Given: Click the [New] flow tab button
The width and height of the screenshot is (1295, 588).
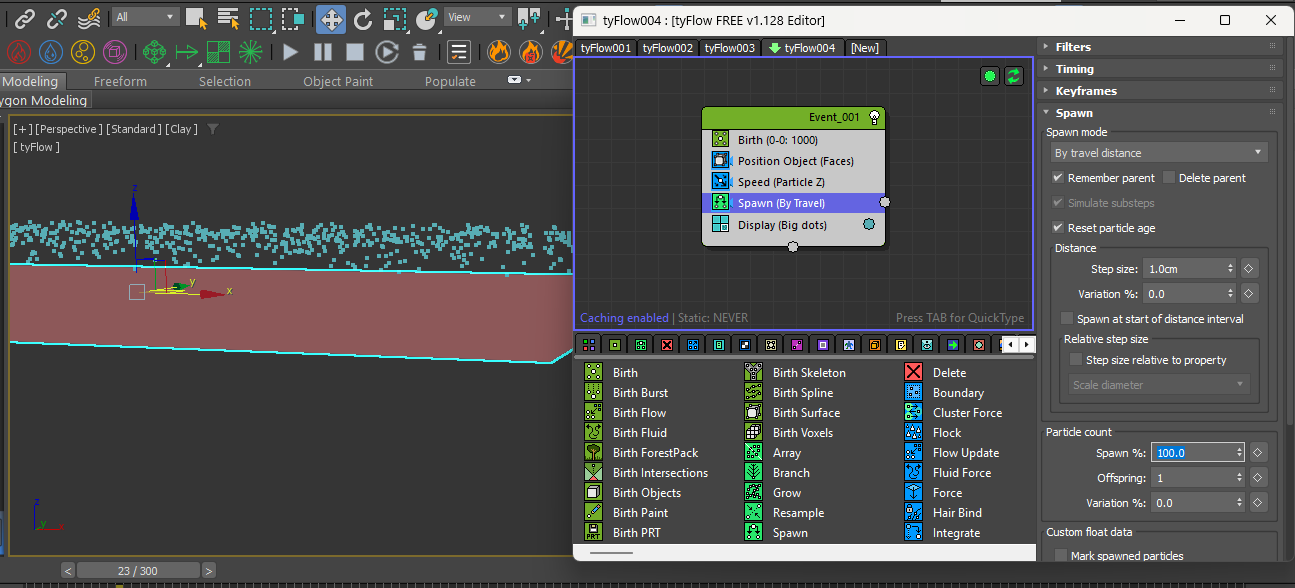Looking at the screenshot, I should 864,48.
